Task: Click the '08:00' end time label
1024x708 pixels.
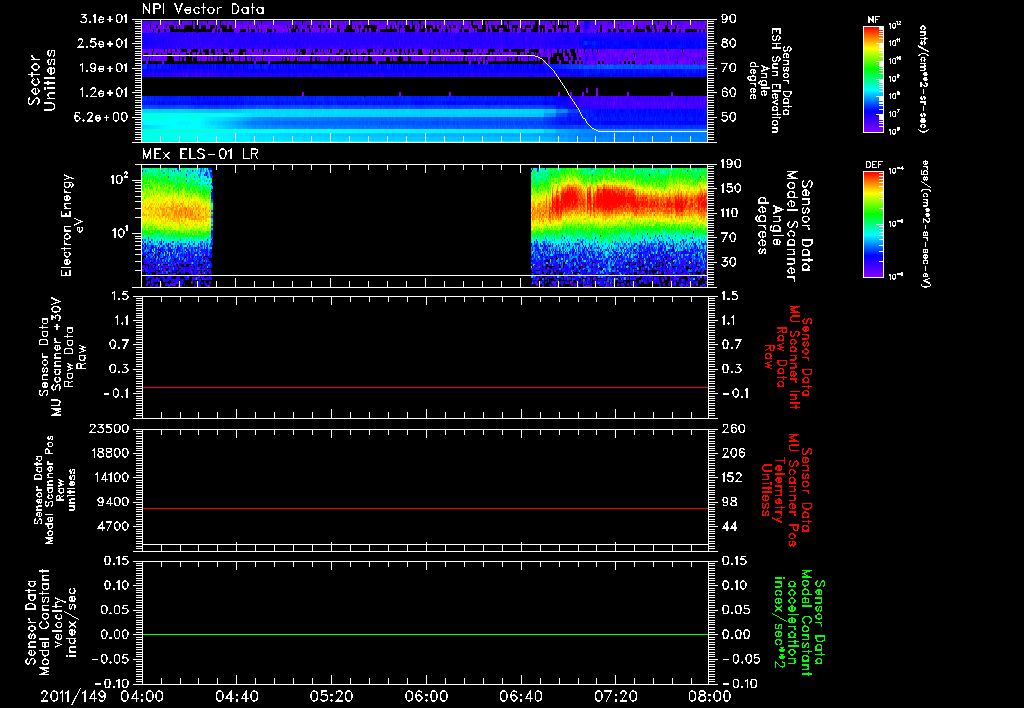Action: (x=710, y=696)
